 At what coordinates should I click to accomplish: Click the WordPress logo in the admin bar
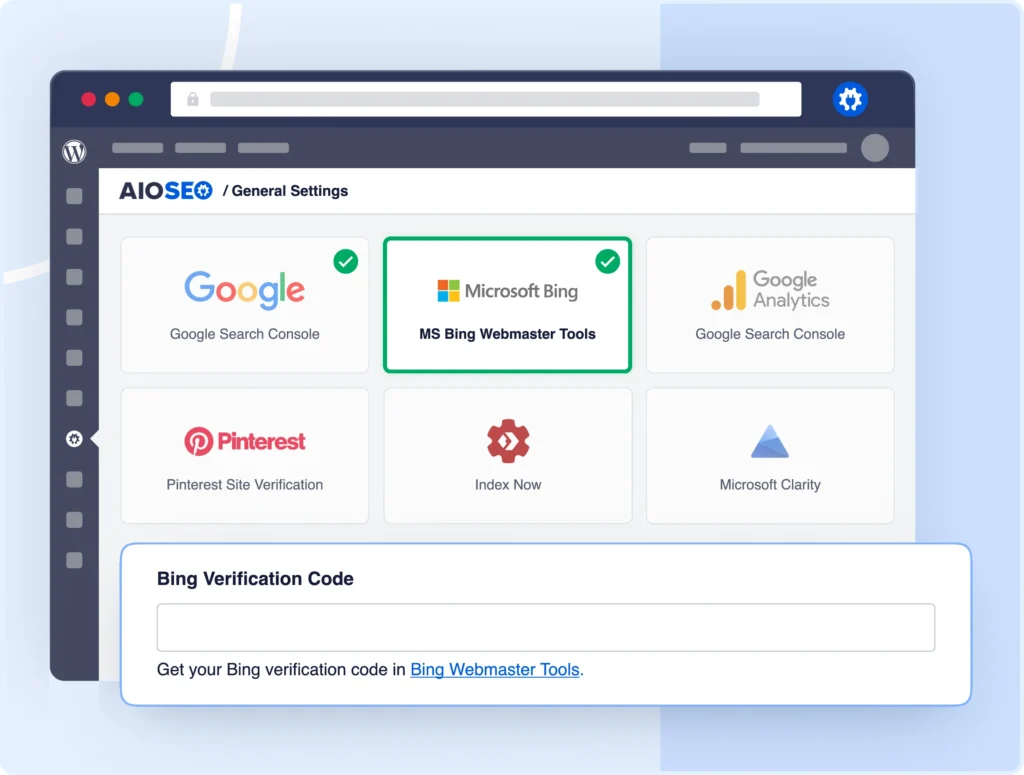pos(74,152)
